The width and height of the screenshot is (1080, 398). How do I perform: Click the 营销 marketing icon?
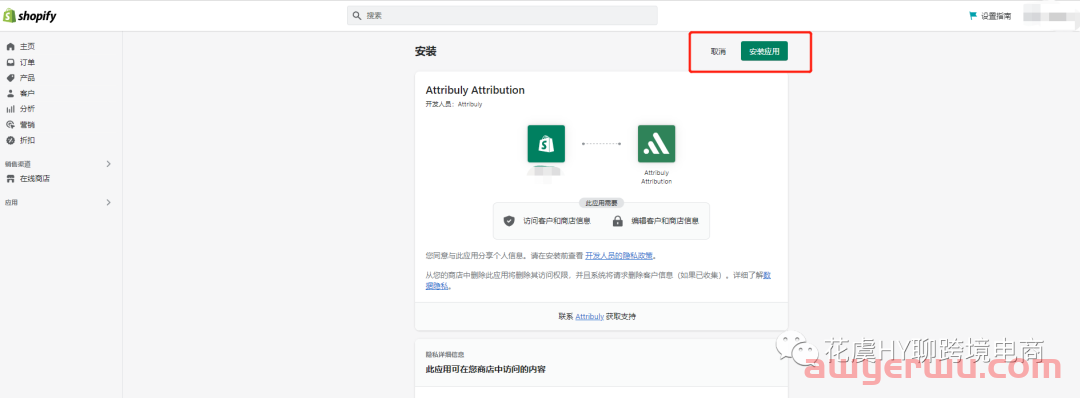point(10,125)
